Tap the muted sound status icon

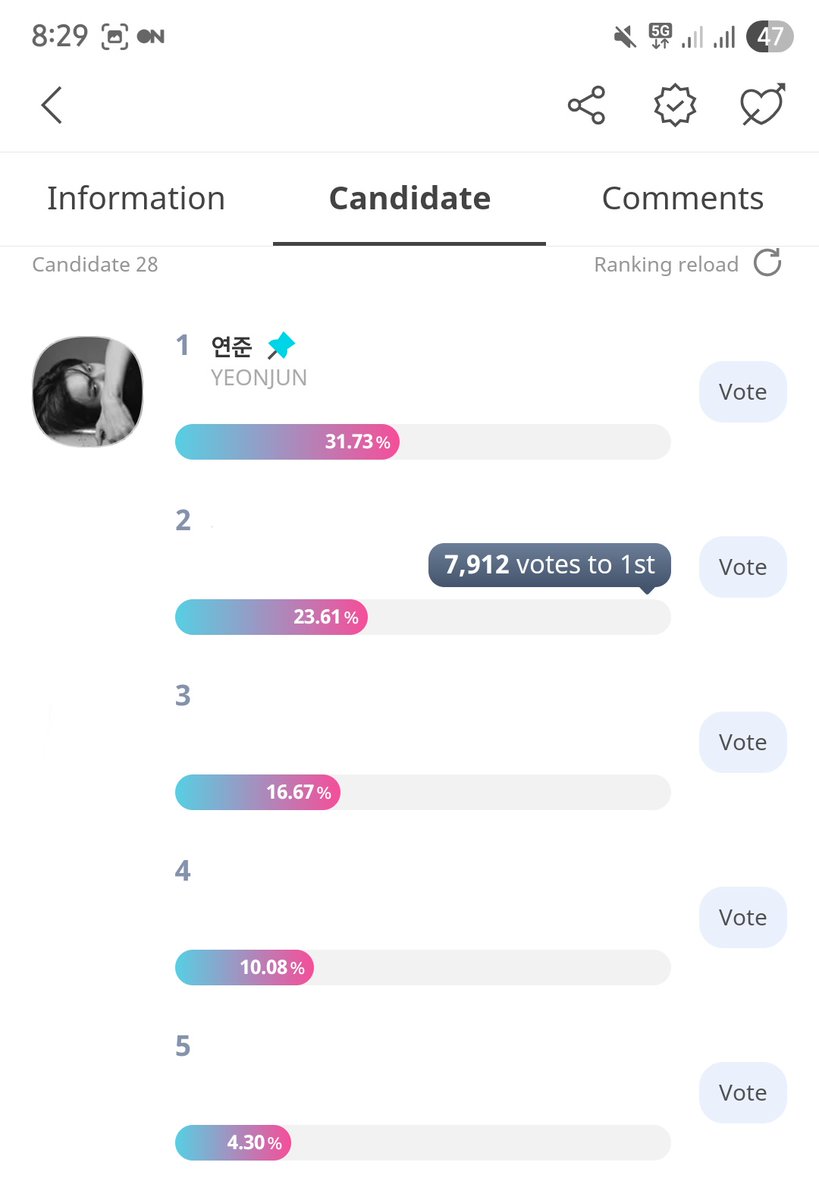625,37
